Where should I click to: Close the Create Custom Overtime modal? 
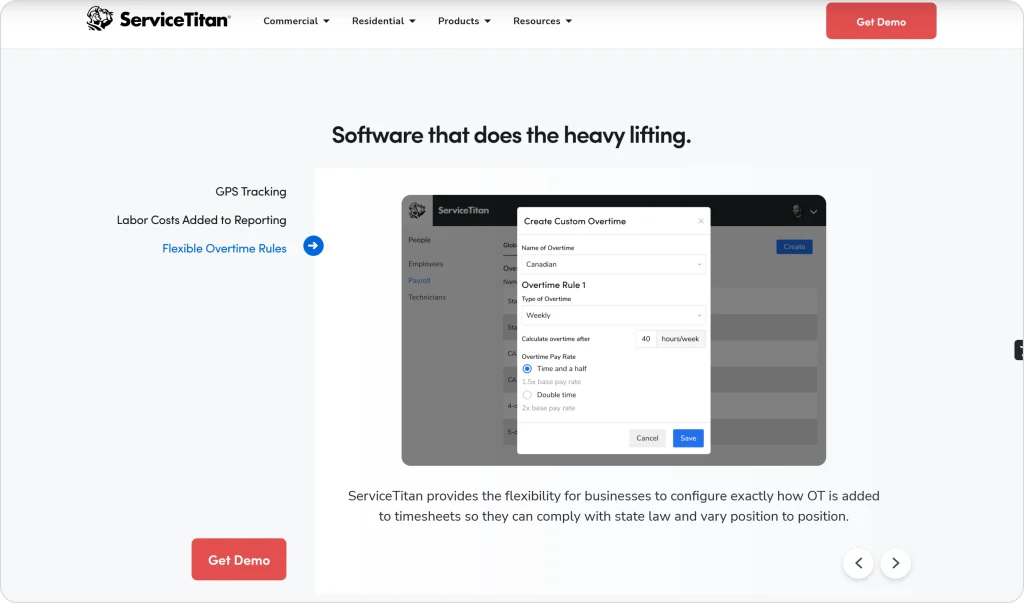pos(700,219)
